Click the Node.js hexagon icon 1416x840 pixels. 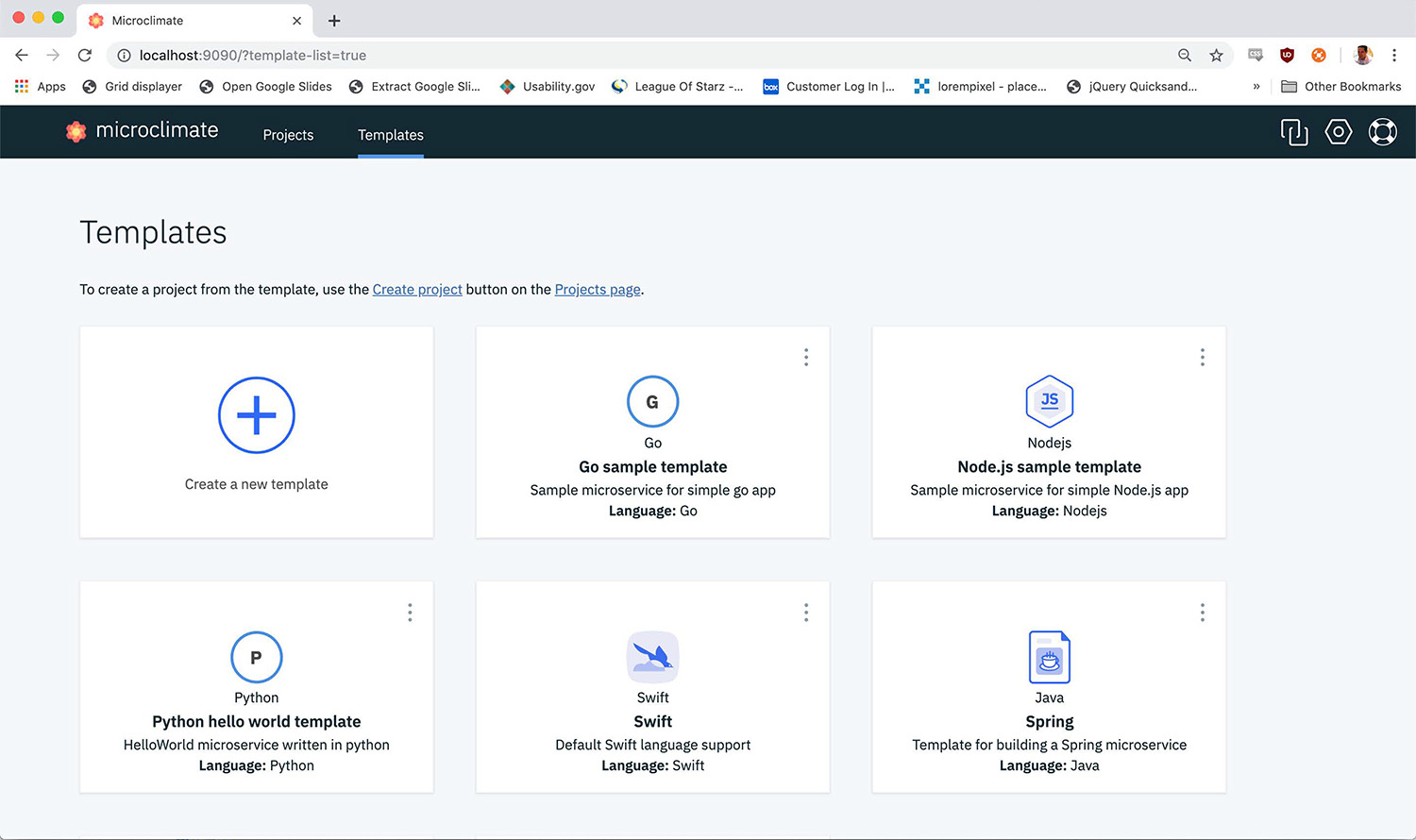click(1049, 400)
